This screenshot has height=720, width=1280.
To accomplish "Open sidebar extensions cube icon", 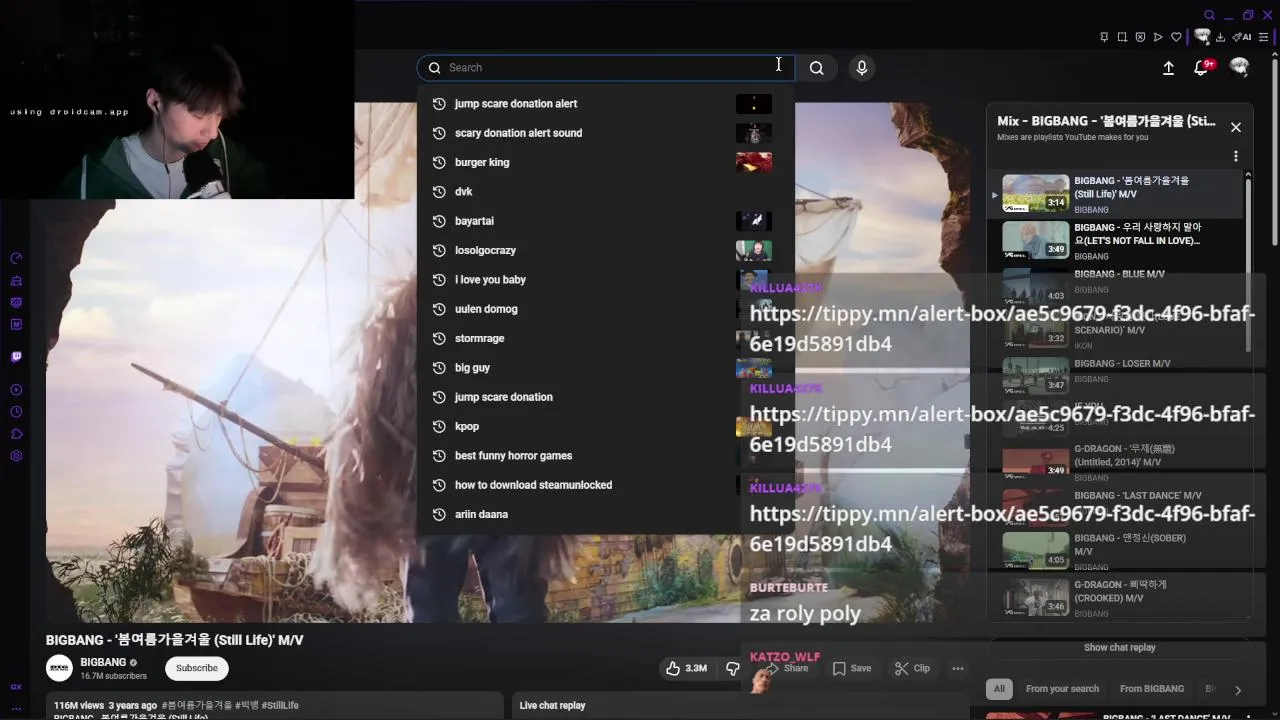I will 16,434.
